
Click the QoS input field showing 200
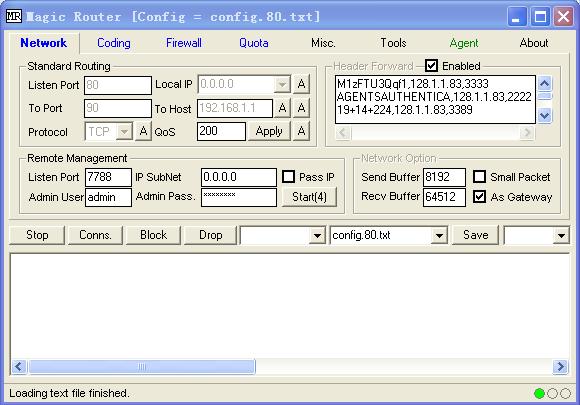point(221,131)
